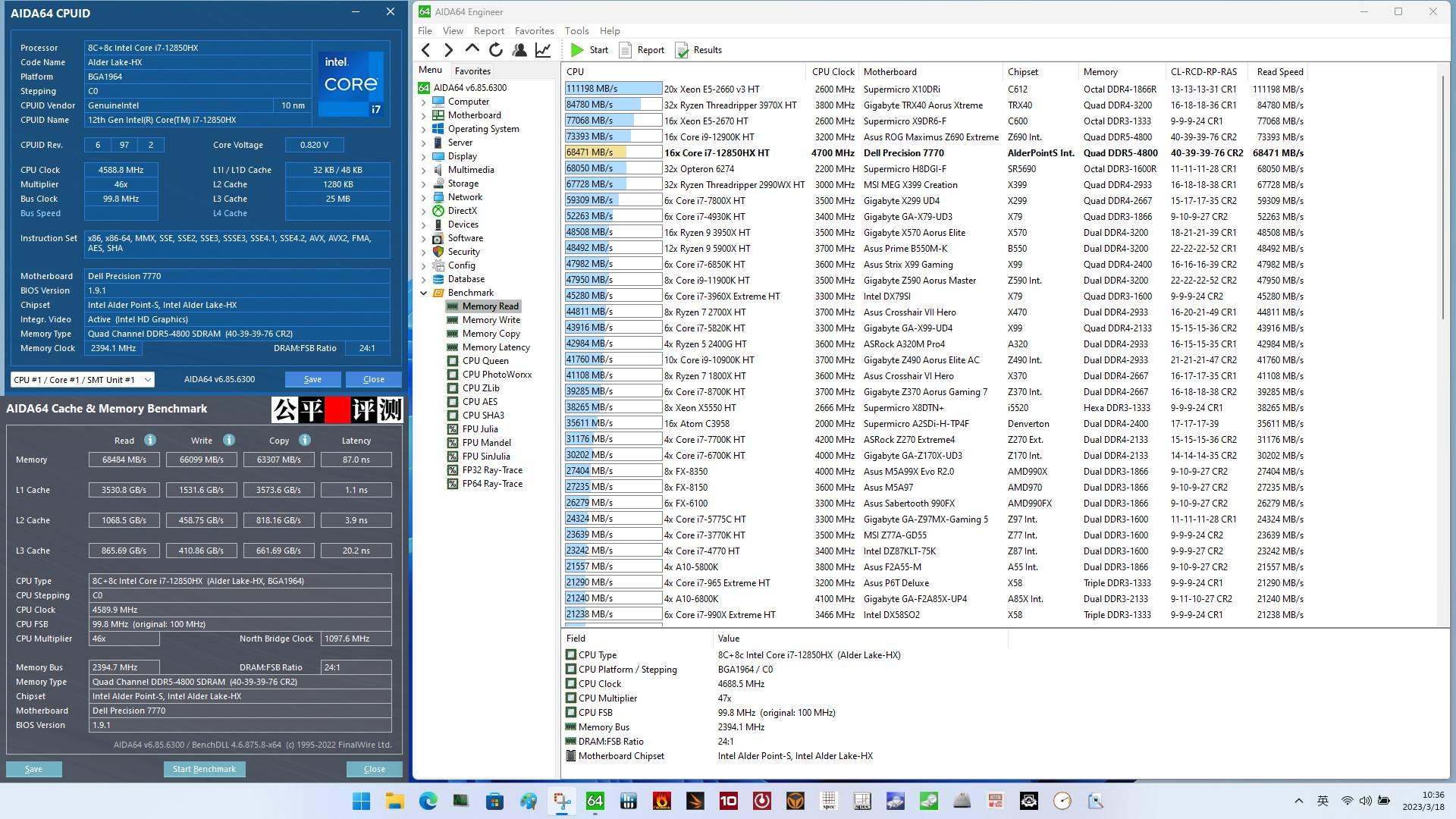1456x819 pixels.
Task: Click Save in Cache & Memory Benchmark
Action: (33, 769)
